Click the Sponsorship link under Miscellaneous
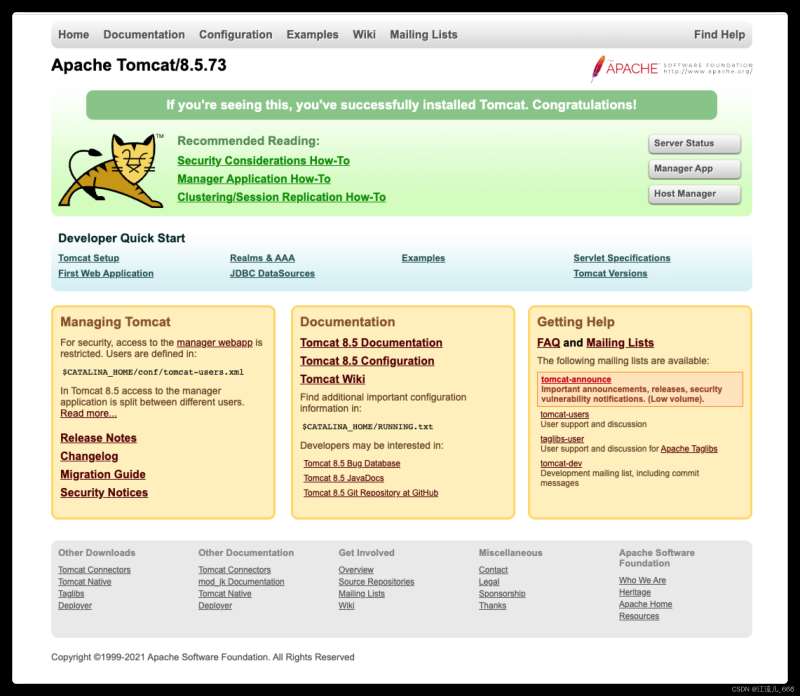 [x=502, y=594]
